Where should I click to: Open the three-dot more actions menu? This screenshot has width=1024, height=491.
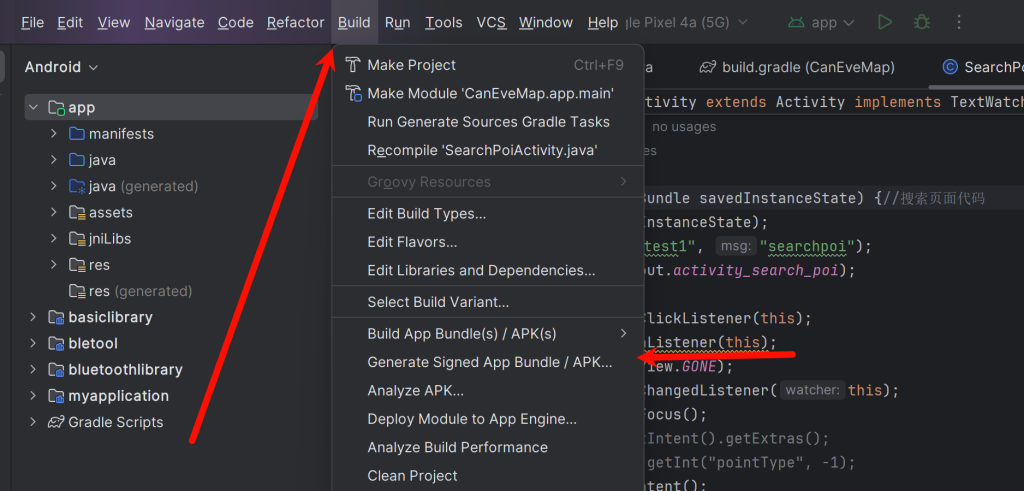pos(960,22)
